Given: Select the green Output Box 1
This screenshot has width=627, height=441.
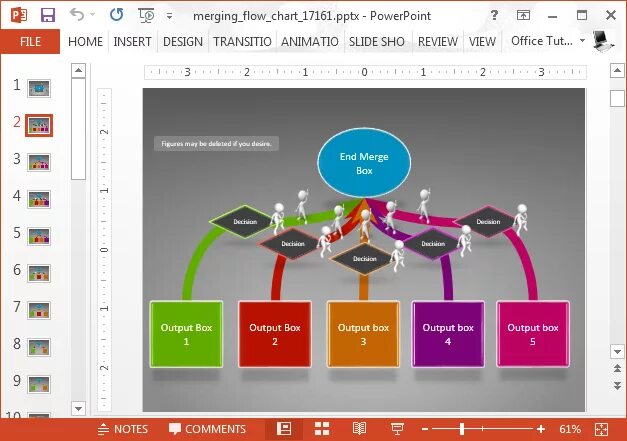Looking at the screenshot, I should (x=186, y=334).
